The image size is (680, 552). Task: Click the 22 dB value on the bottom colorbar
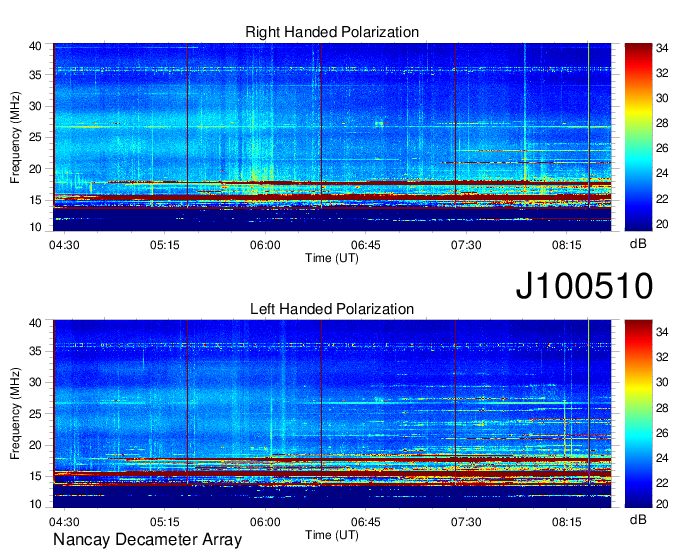pos(662,483)
